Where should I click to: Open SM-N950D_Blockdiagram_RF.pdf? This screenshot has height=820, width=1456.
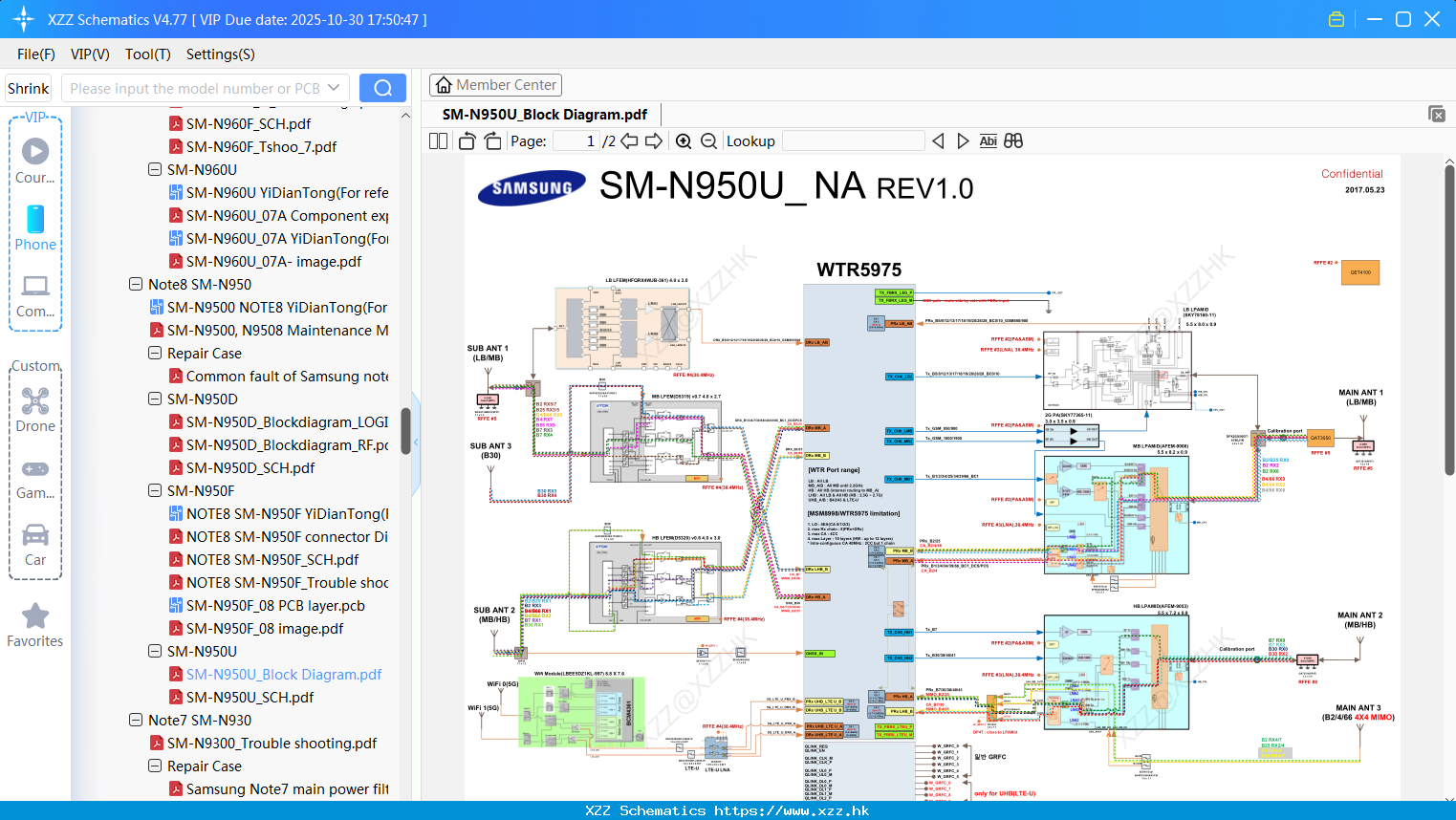tap(287, 444)
